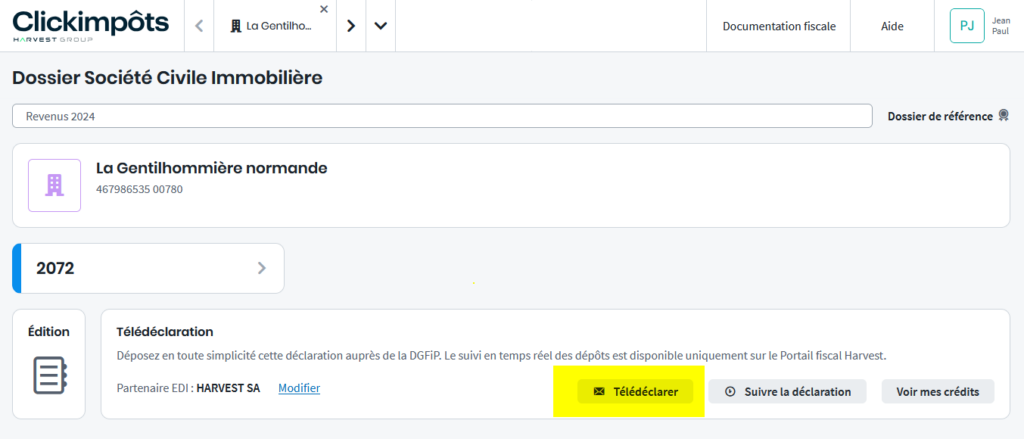Click the Clickimpôts logo
Image resolution: width=1024 pixels, height=439 pixels.
click(x=90, y=26)
